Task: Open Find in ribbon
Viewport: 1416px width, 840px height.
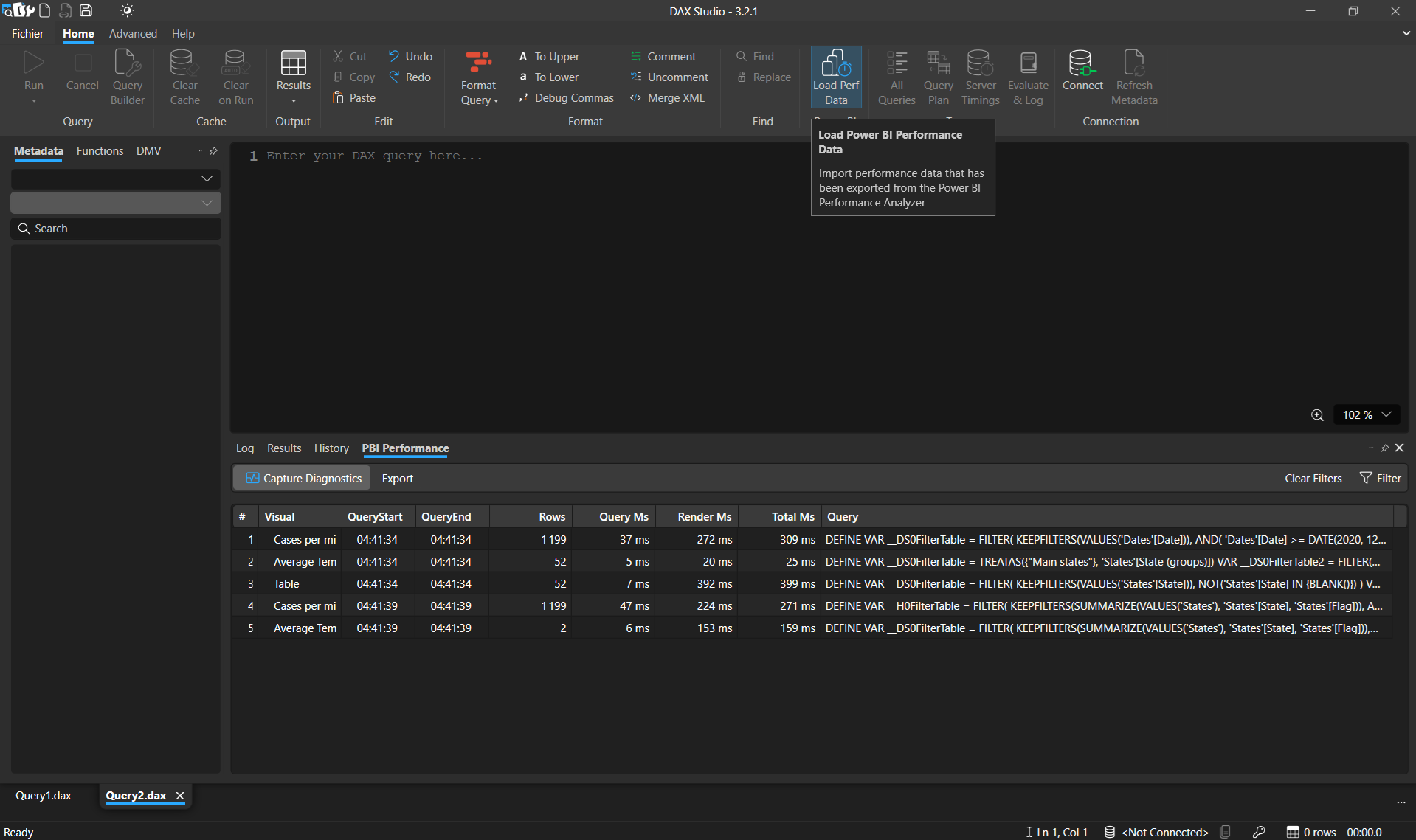Action: tap(755, 56)
